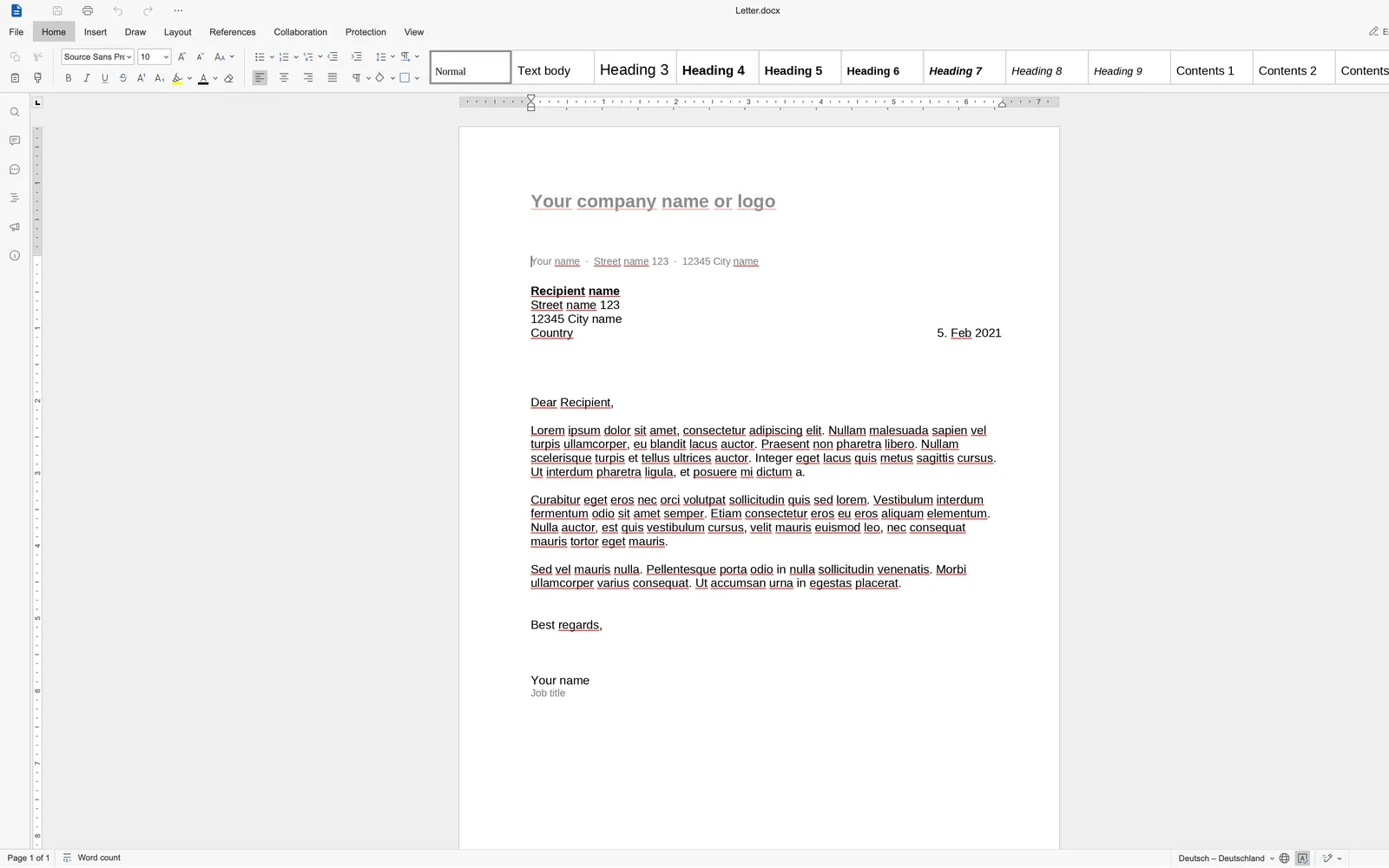Image resolution: width=1389 pixels, height=868 pixels.
Task: Click the Redo arrow icon
Action: tap(148, 10)
